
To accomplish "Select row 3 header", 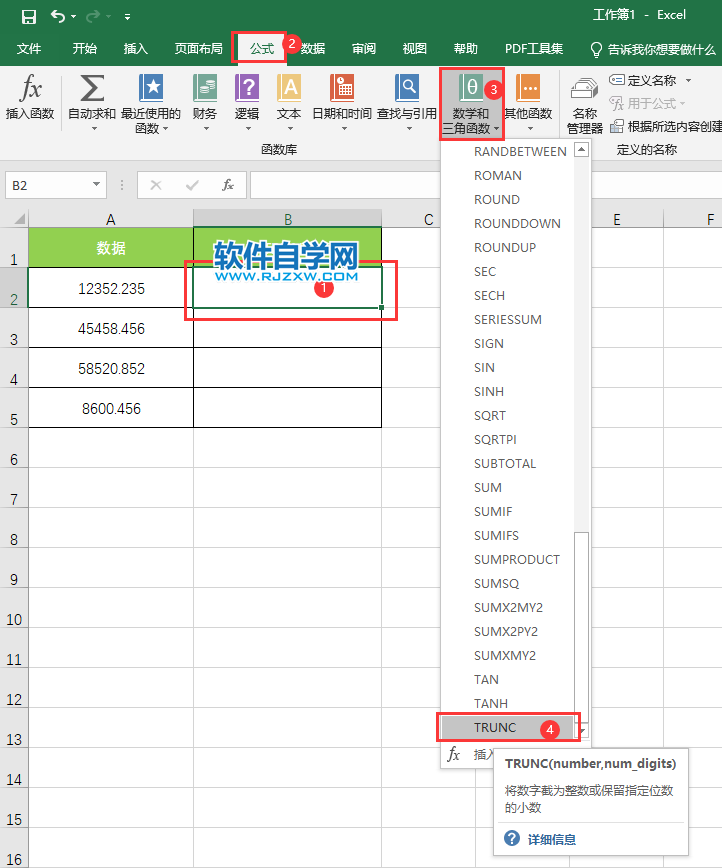I will point(14,328).
